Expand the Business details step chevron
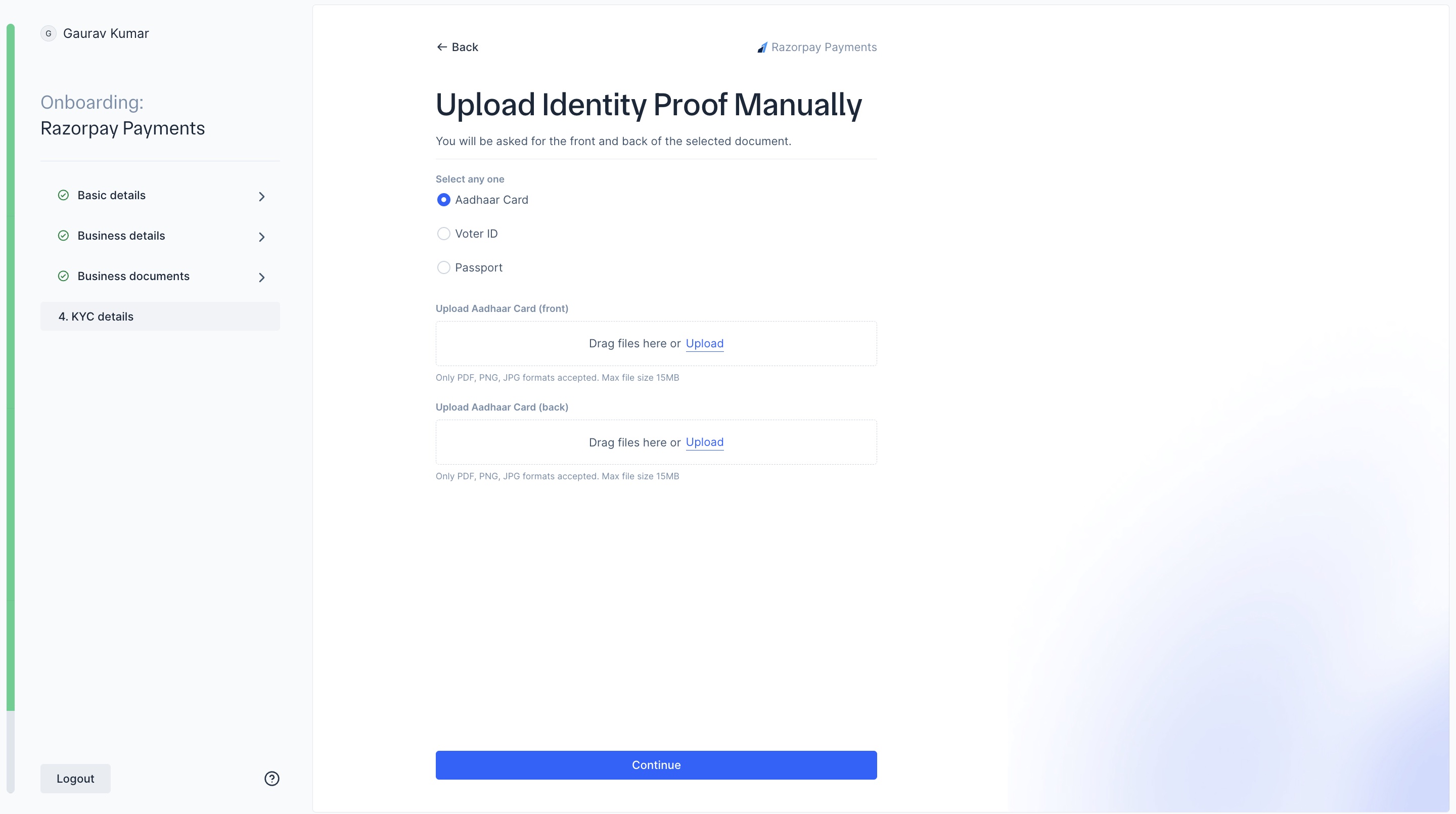This screenshot has width=1456, height=814. (261, 237)
